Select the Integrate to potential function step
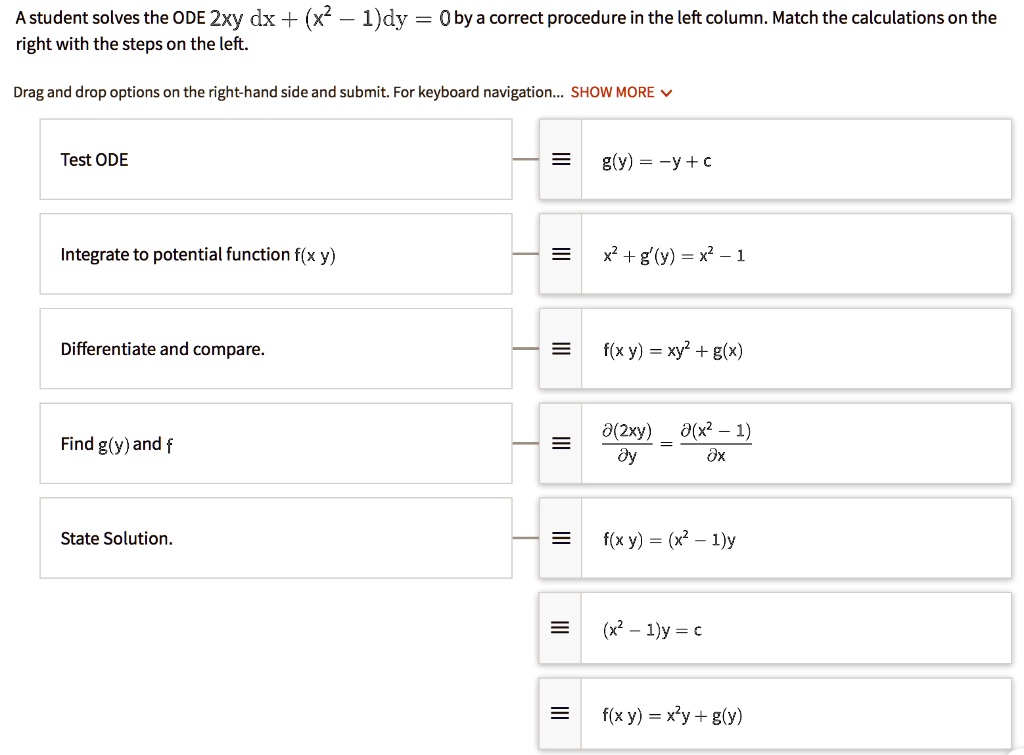The width and height of the screenshot is (1024, 755). (275, 254)
